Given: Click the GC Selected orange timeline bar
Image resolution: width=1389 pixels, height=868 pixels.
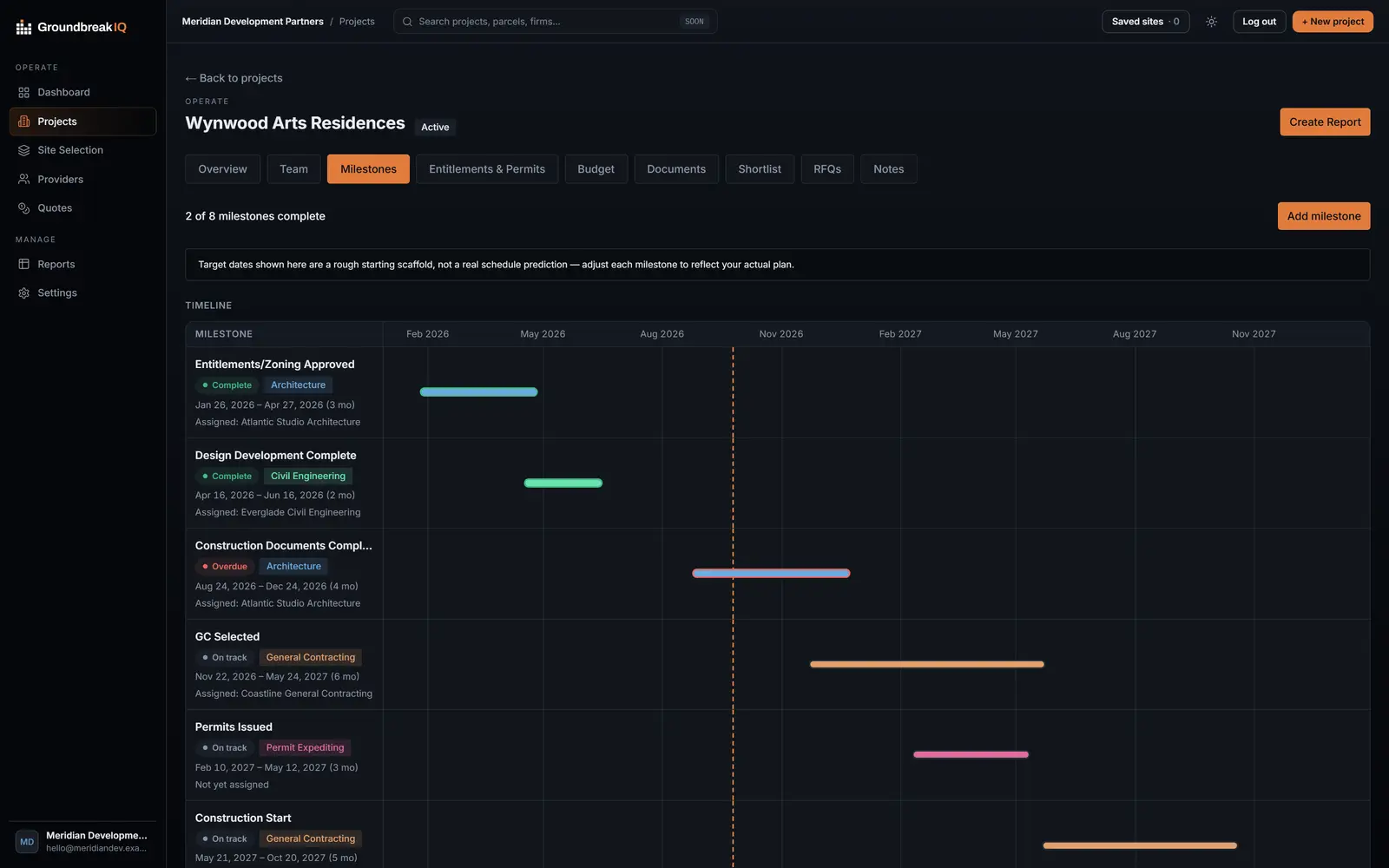Looking at the screenshot, I should tap(926, 665).
